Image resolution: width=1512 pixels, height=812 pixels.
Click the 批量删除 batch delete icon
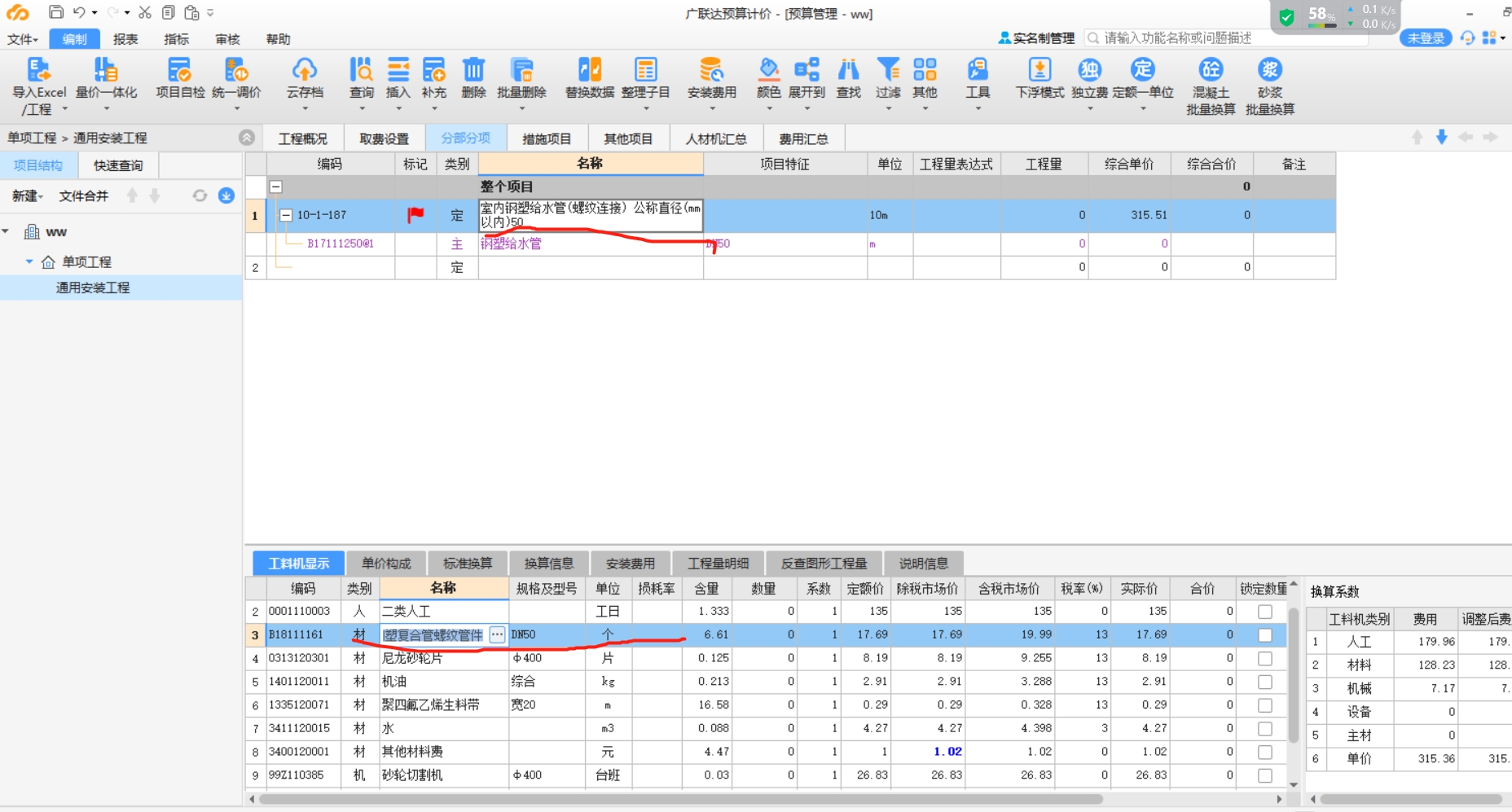click(x=521, y=70)
